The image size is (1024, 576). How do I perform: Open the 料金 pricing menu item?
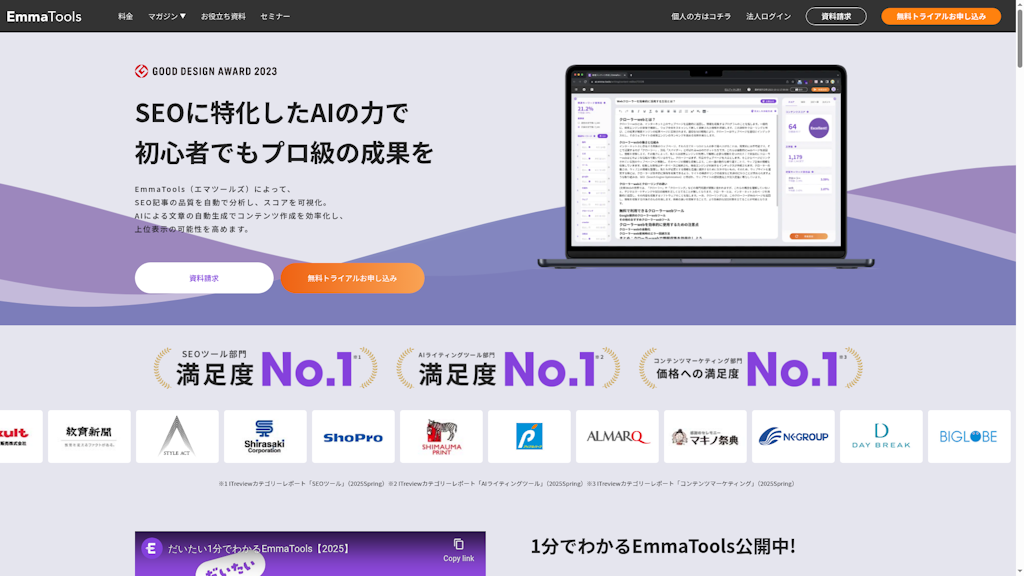125,16
